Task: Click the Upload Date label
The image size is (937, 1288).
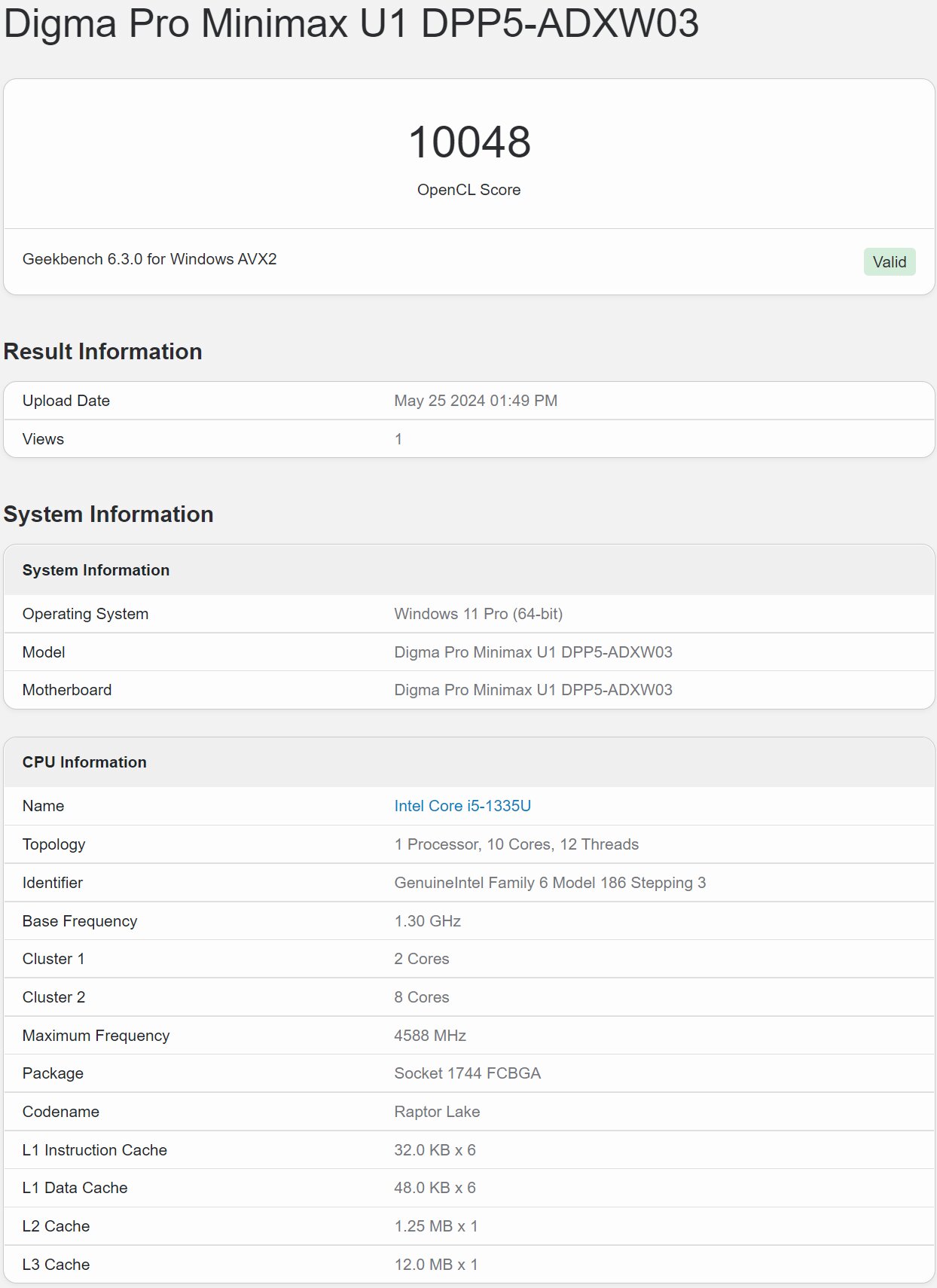Action: [x=66, y=401]
